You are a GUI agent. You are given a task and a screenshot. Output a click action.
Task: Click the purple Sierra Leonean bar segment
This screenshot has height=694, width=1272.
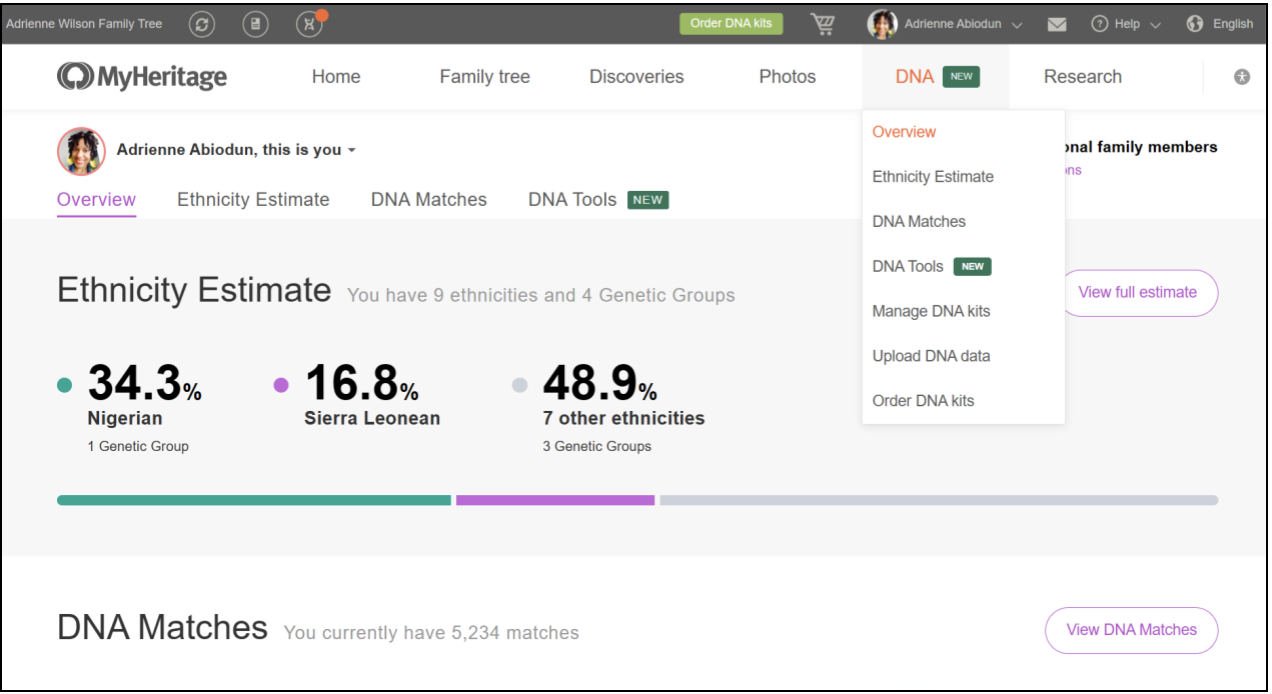click(x=555, y=500)
